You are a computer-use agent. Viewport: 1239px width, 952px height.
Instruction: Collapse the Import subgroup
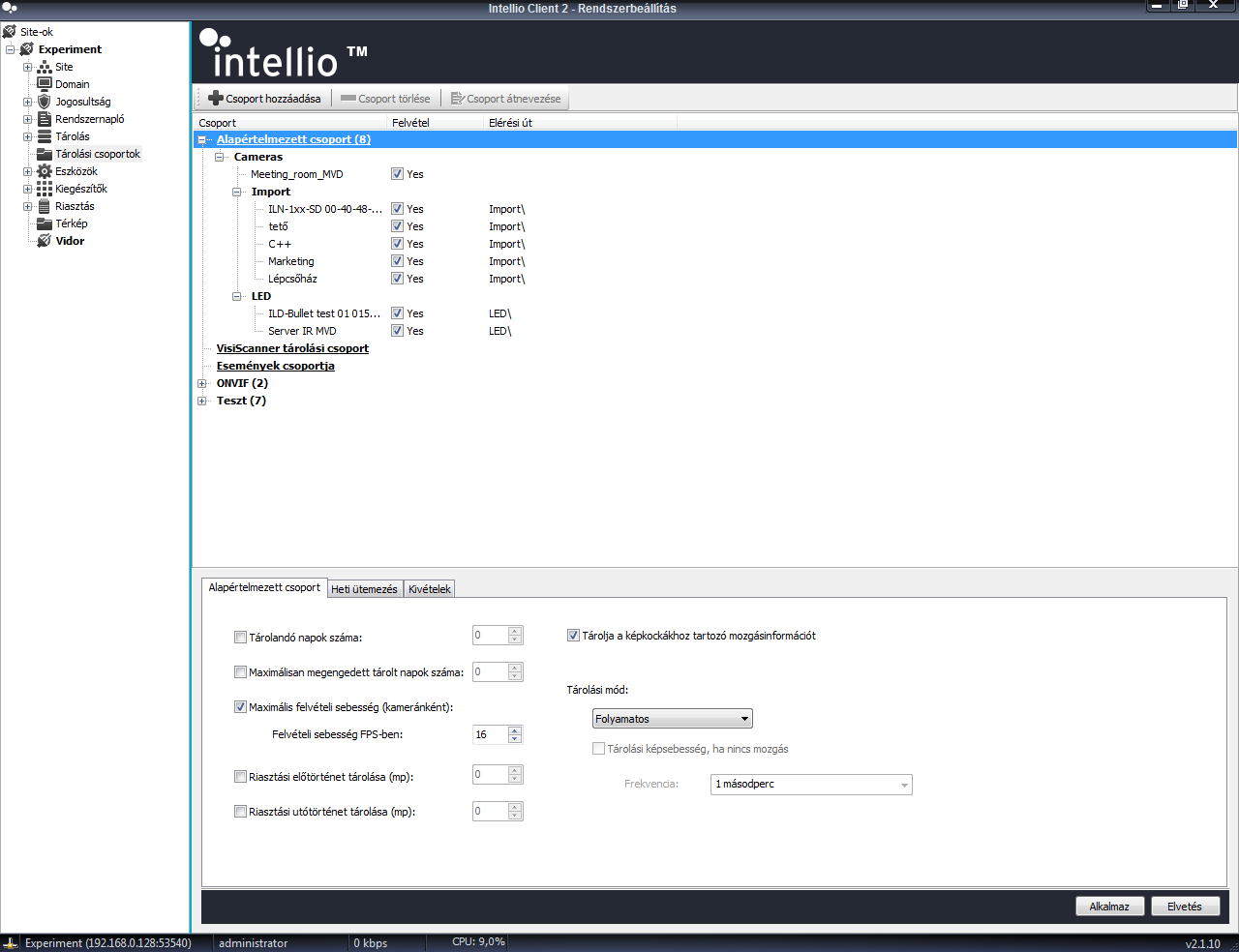pyautogui.click(x=237, y=192)
